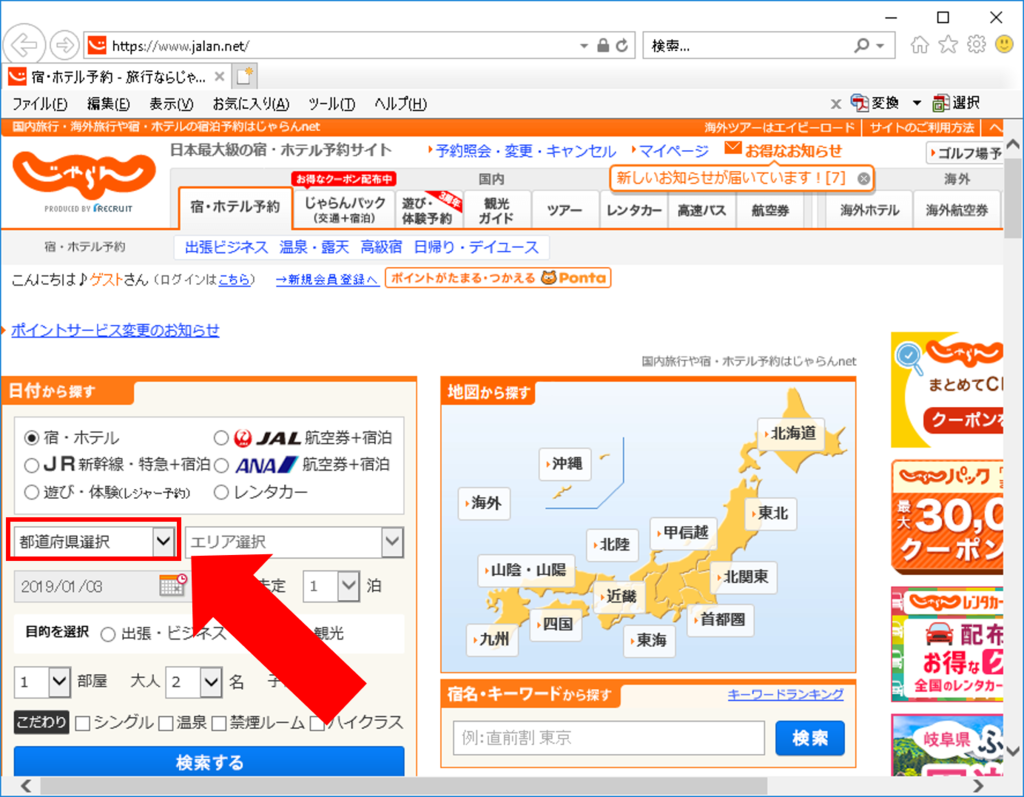Open ポイントサービス変更のお知らせ link
Viewport: 1024px width, 797px height.
115,331
